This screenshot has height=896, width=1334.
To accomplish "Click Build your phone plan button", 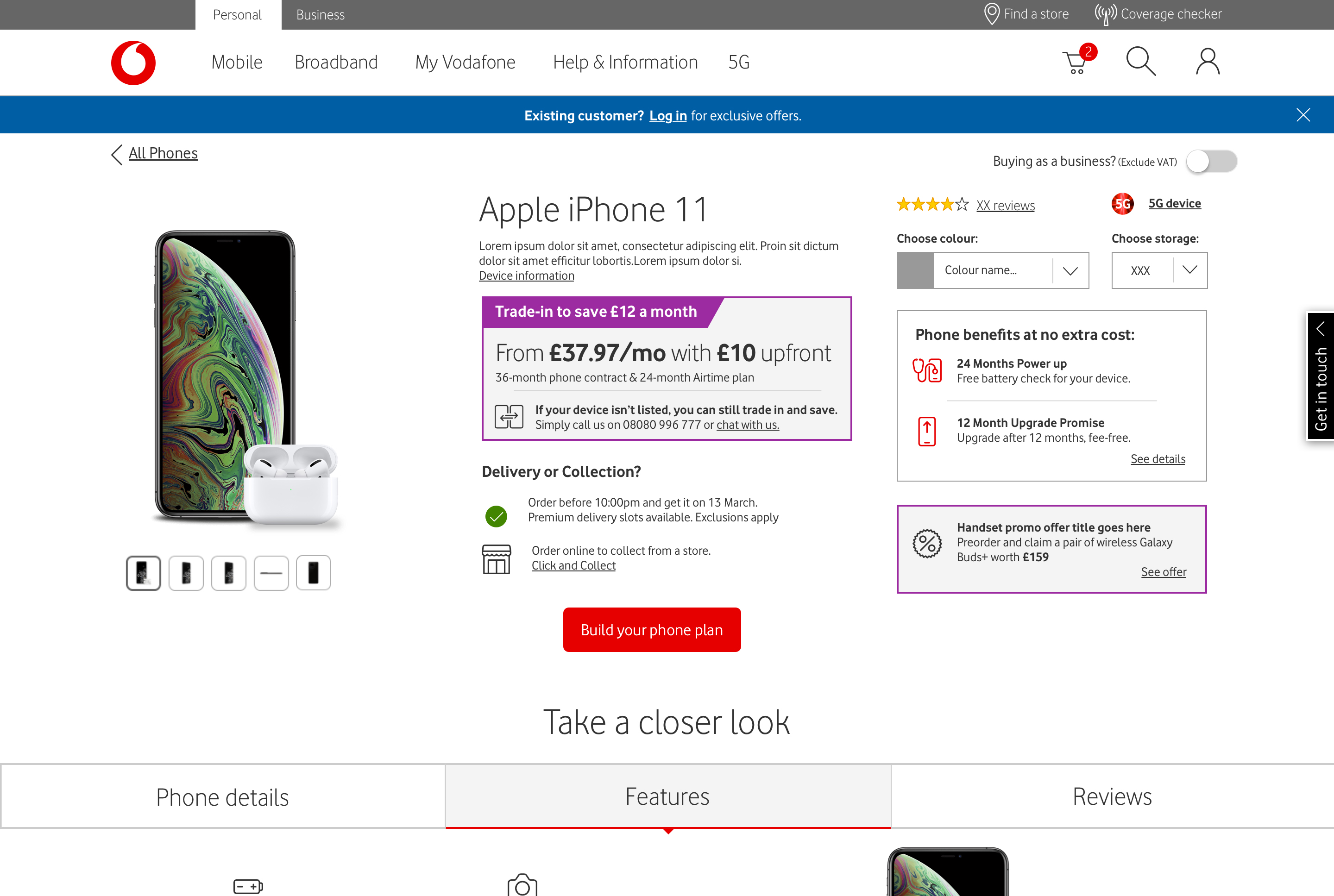I will pos(652,630).
